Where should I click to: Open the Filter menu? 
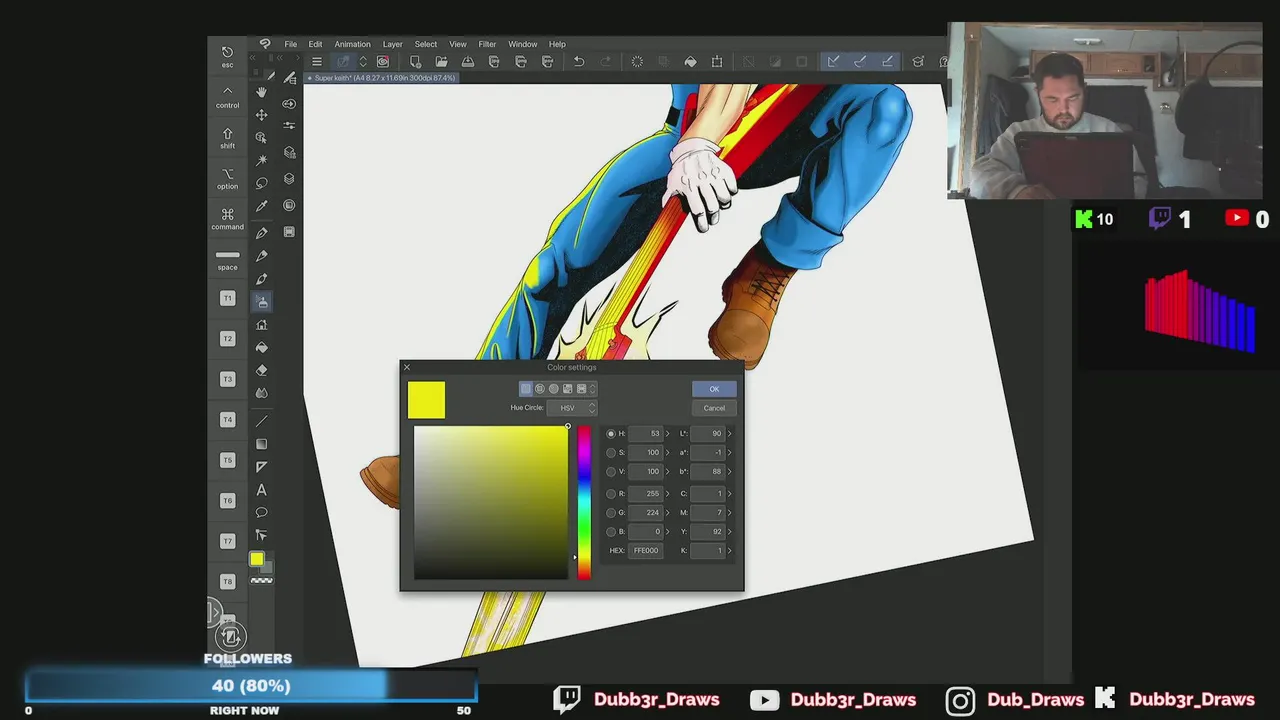click(x=487, y=44)
